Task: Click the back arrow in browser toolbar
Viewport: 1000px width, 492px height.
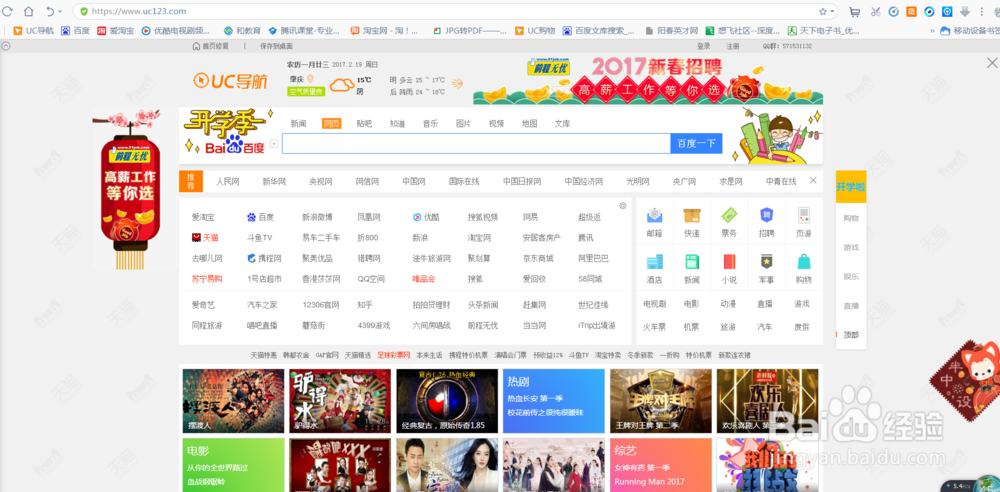Action: coord(50,11)
